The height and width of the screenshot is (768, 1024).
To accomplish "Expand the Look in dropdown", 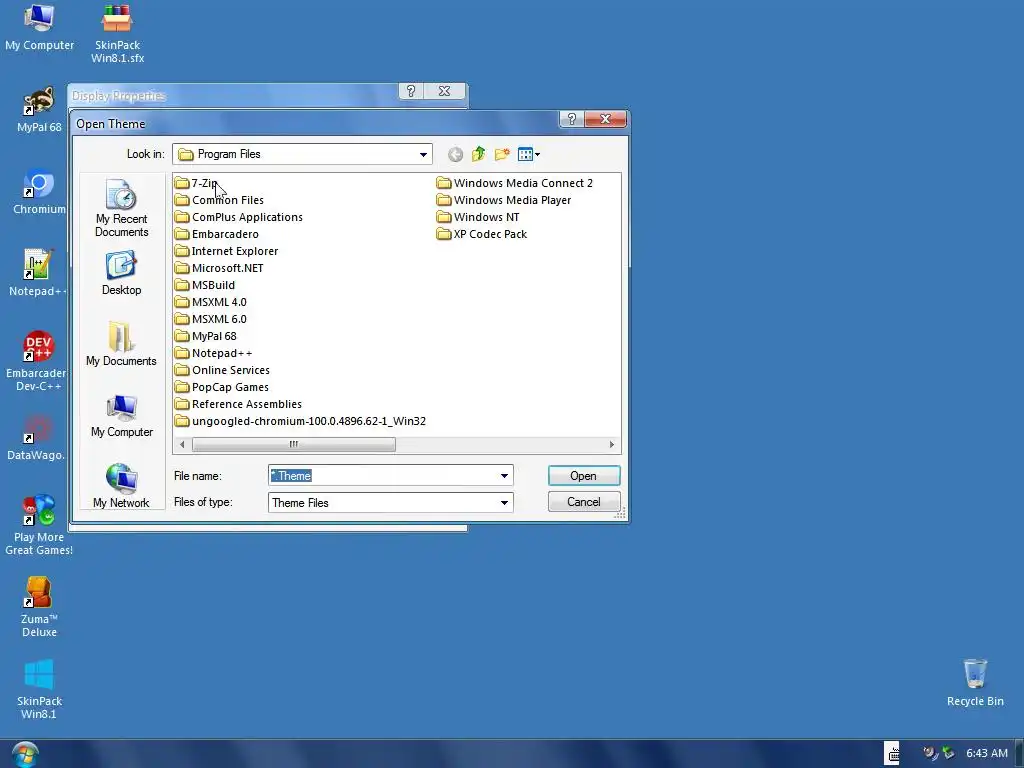I will (x=423, y=154).
